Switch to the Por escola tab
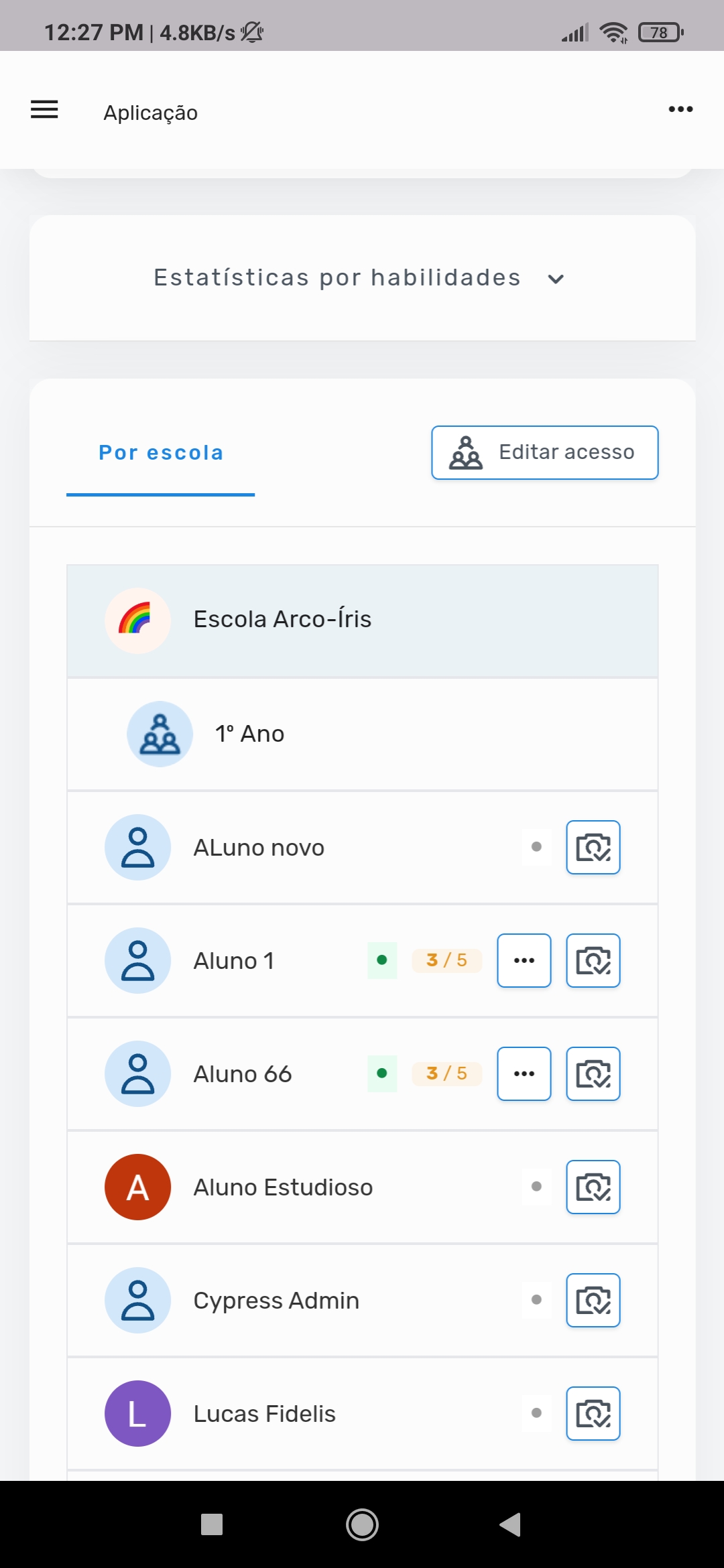This screenshot has width=724, height=1568. coord(161,453)
